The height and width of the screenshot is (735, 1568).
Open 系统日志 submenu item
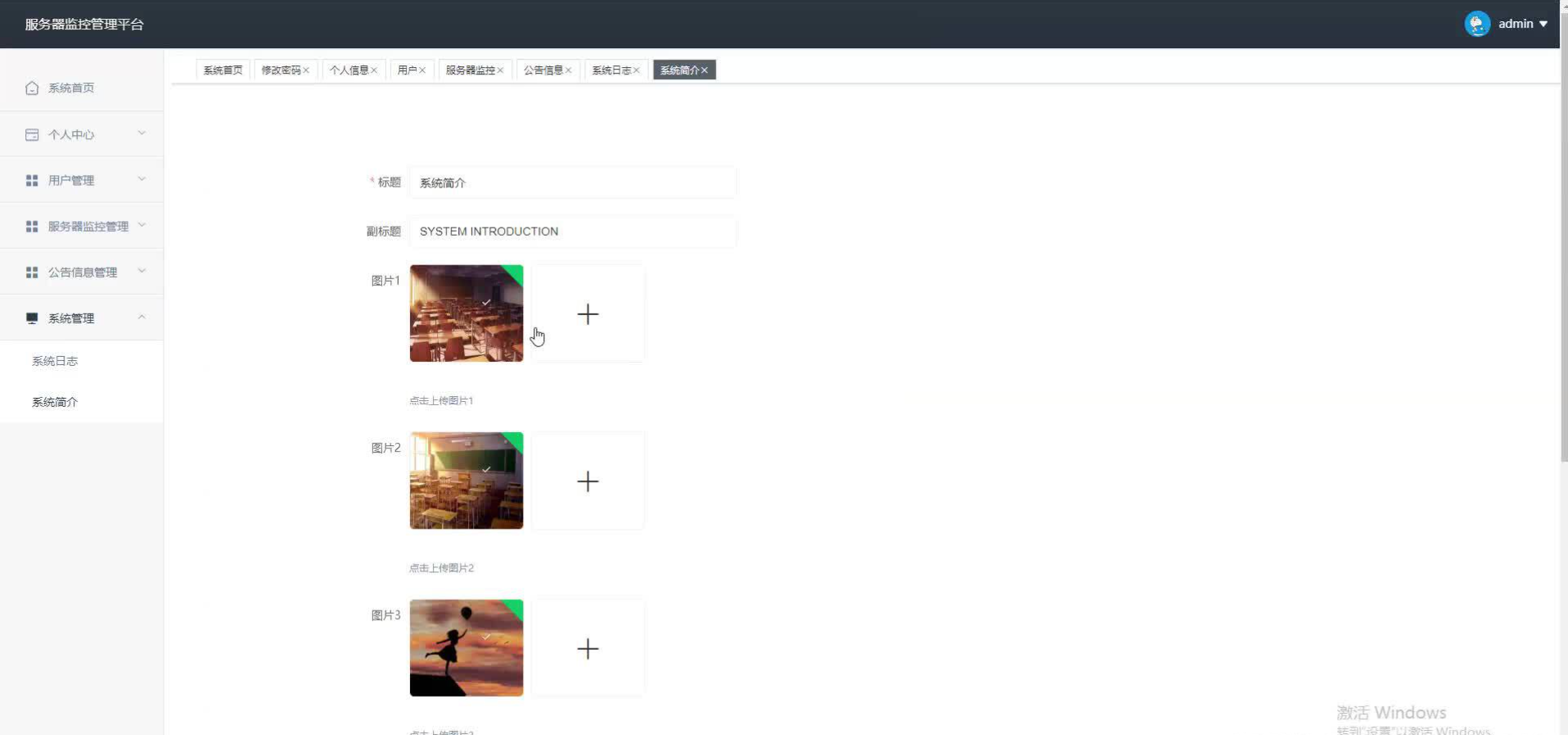82,361
